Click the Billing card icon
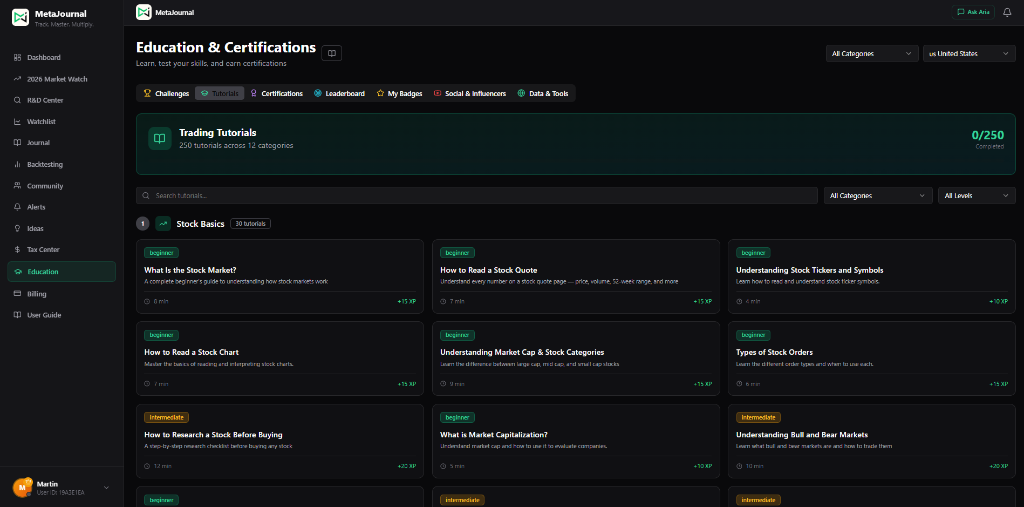 (x=18, y=294)
